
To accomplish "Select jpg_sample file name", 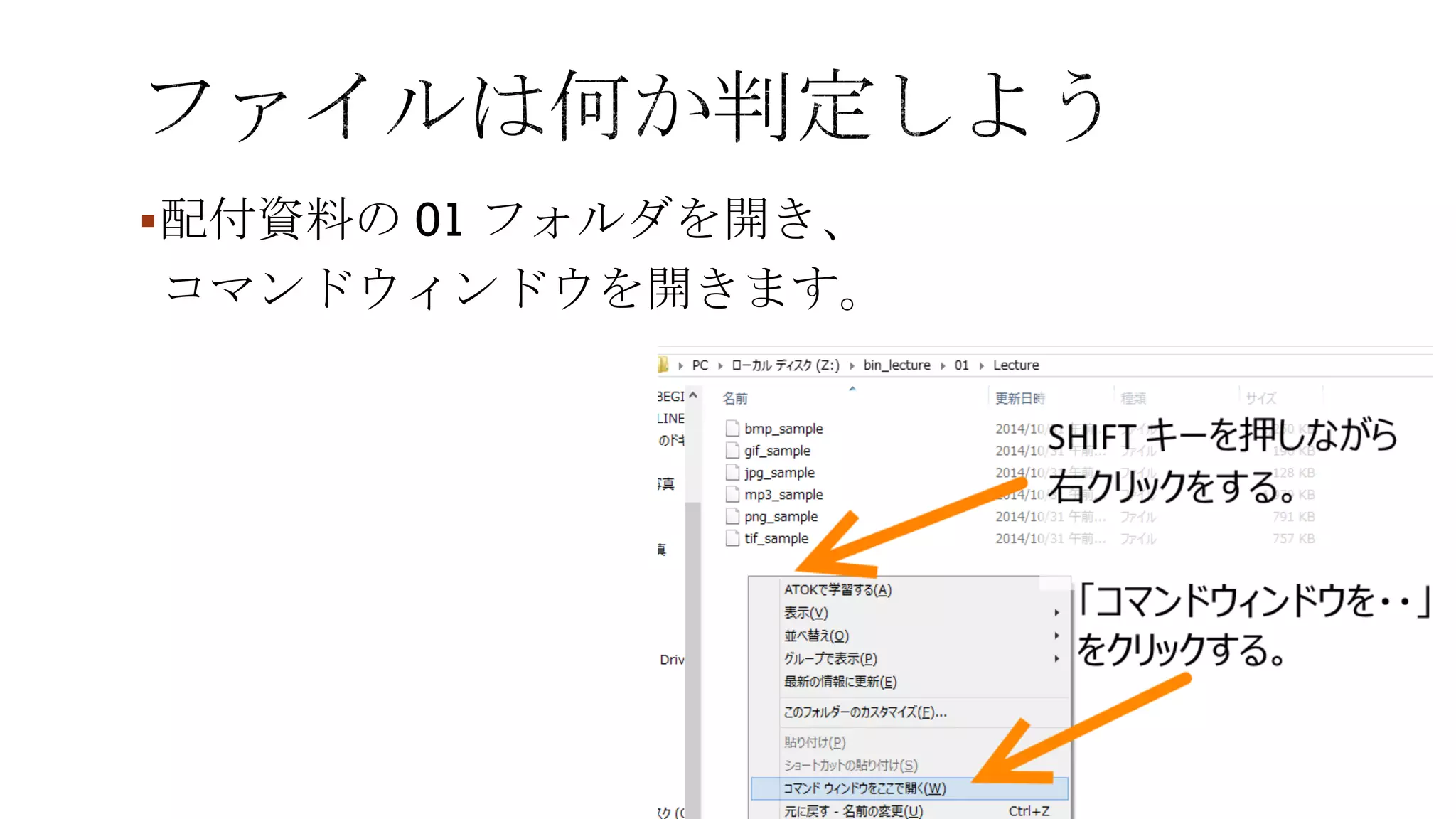I will (x=779, y=473).
